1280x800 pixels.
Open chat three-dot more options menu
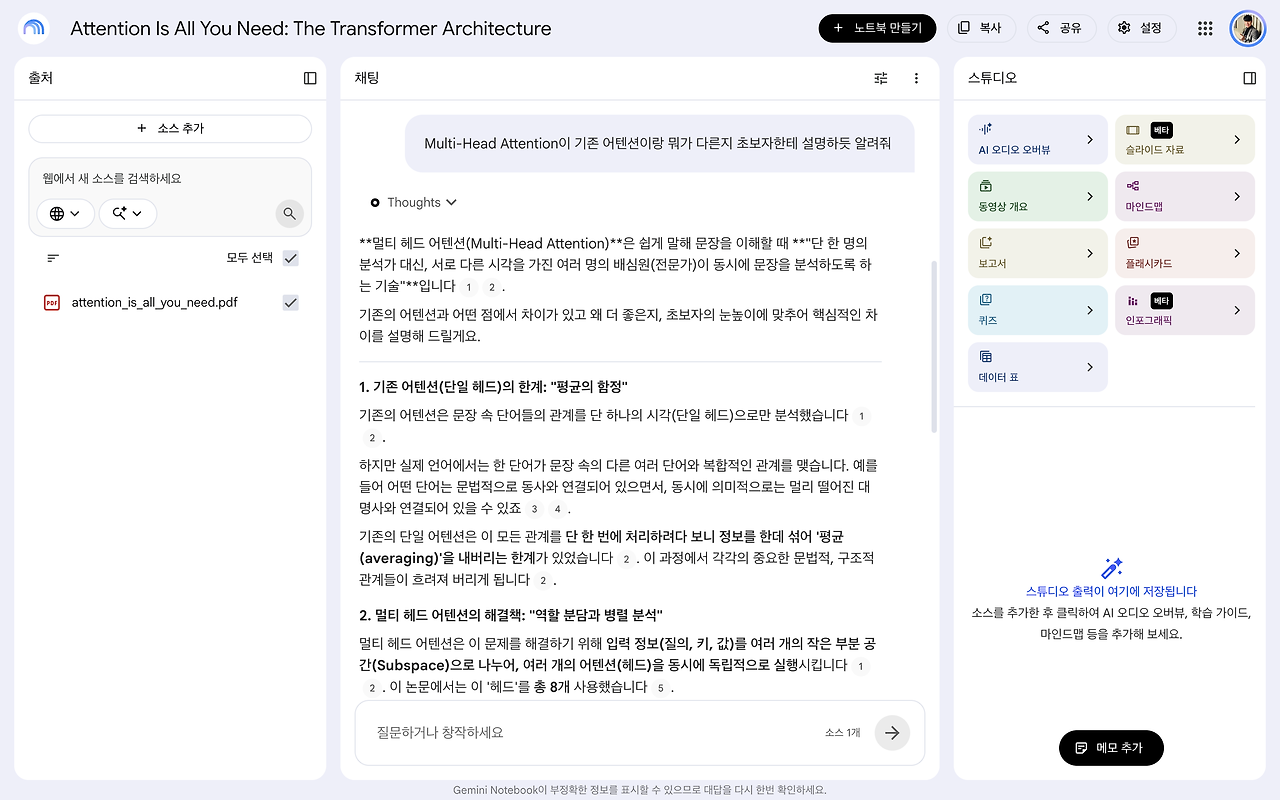(x=916, y=78)
